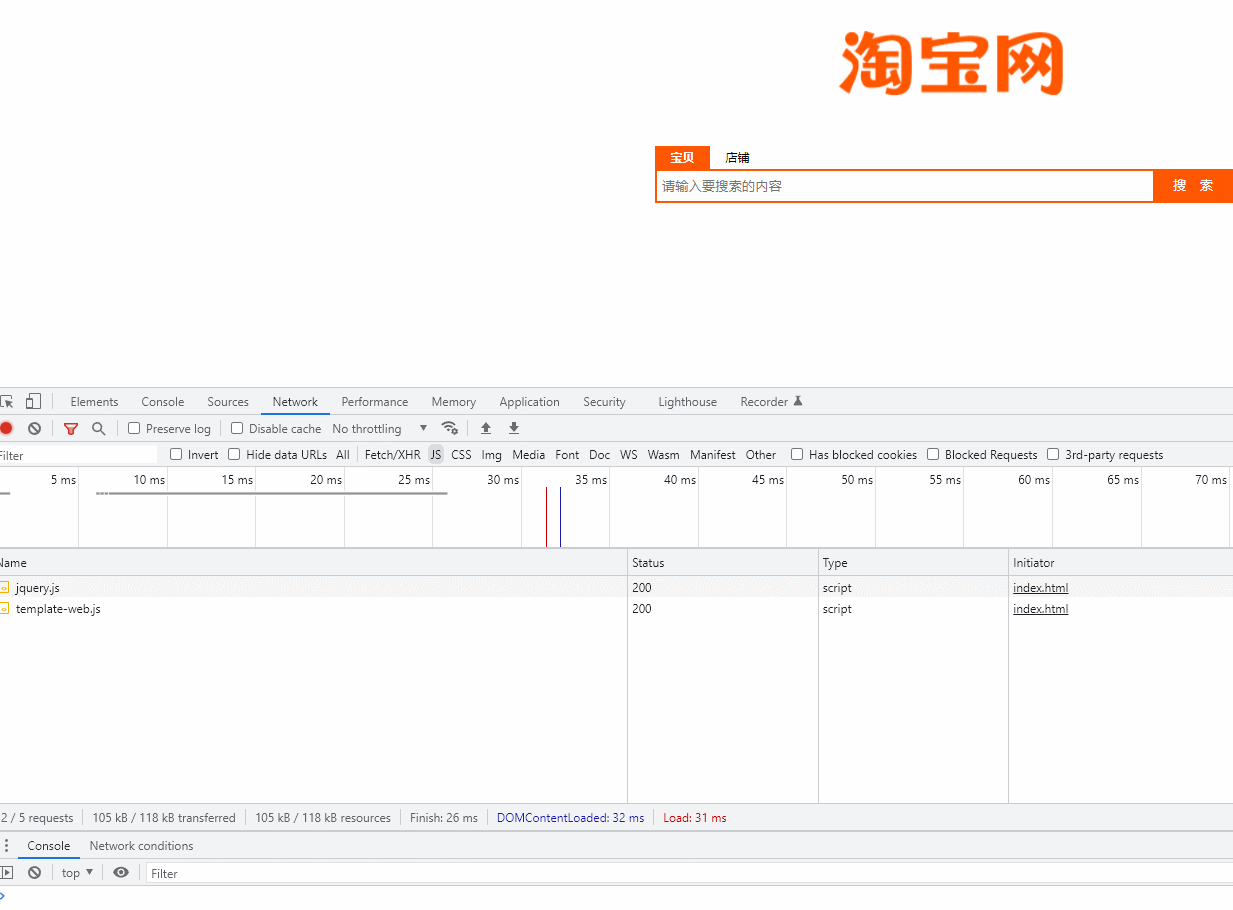Click the template-web.js file icon

point(4,609)
